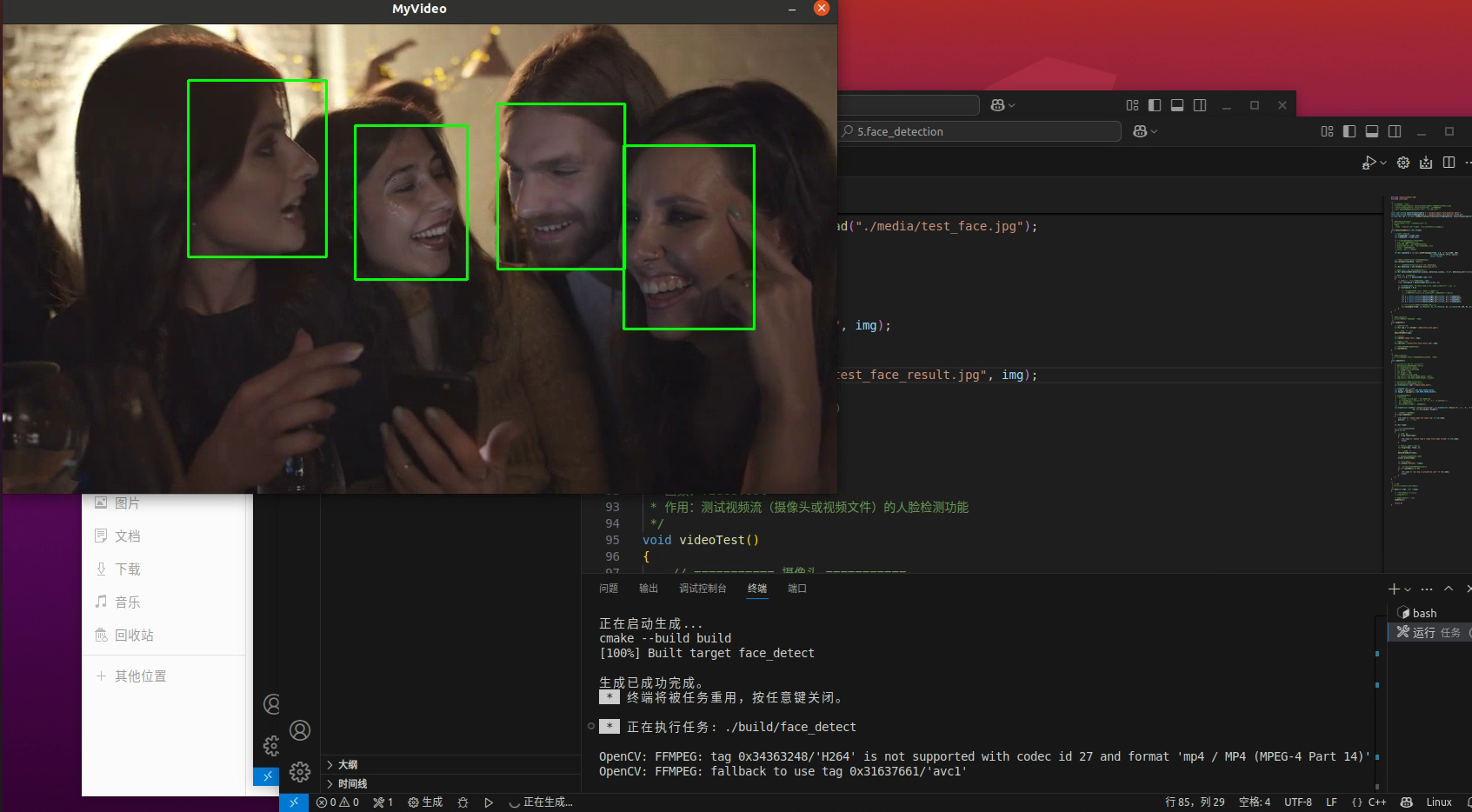1472x812 pixels.
Task: Open the customize layout icon in the title bar
Action: click(1328, 131)
